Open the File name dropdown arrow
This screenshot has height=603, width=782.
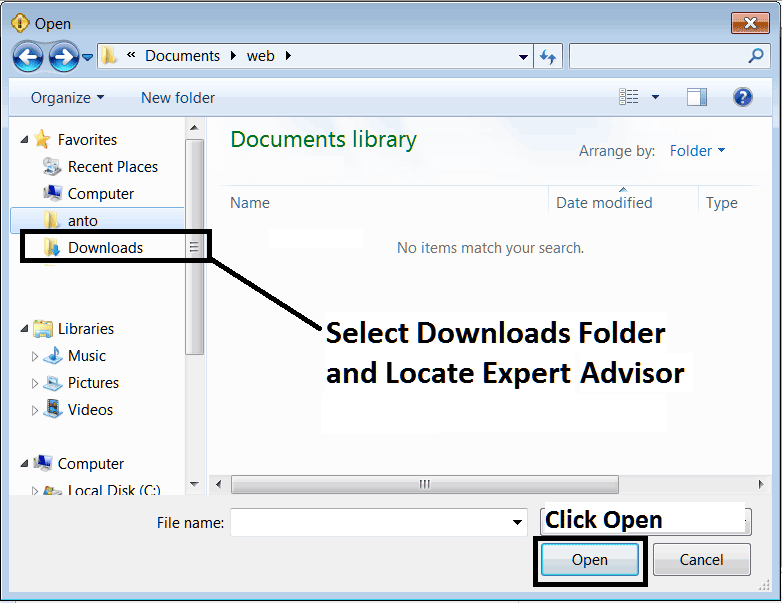tap(518, 522)
